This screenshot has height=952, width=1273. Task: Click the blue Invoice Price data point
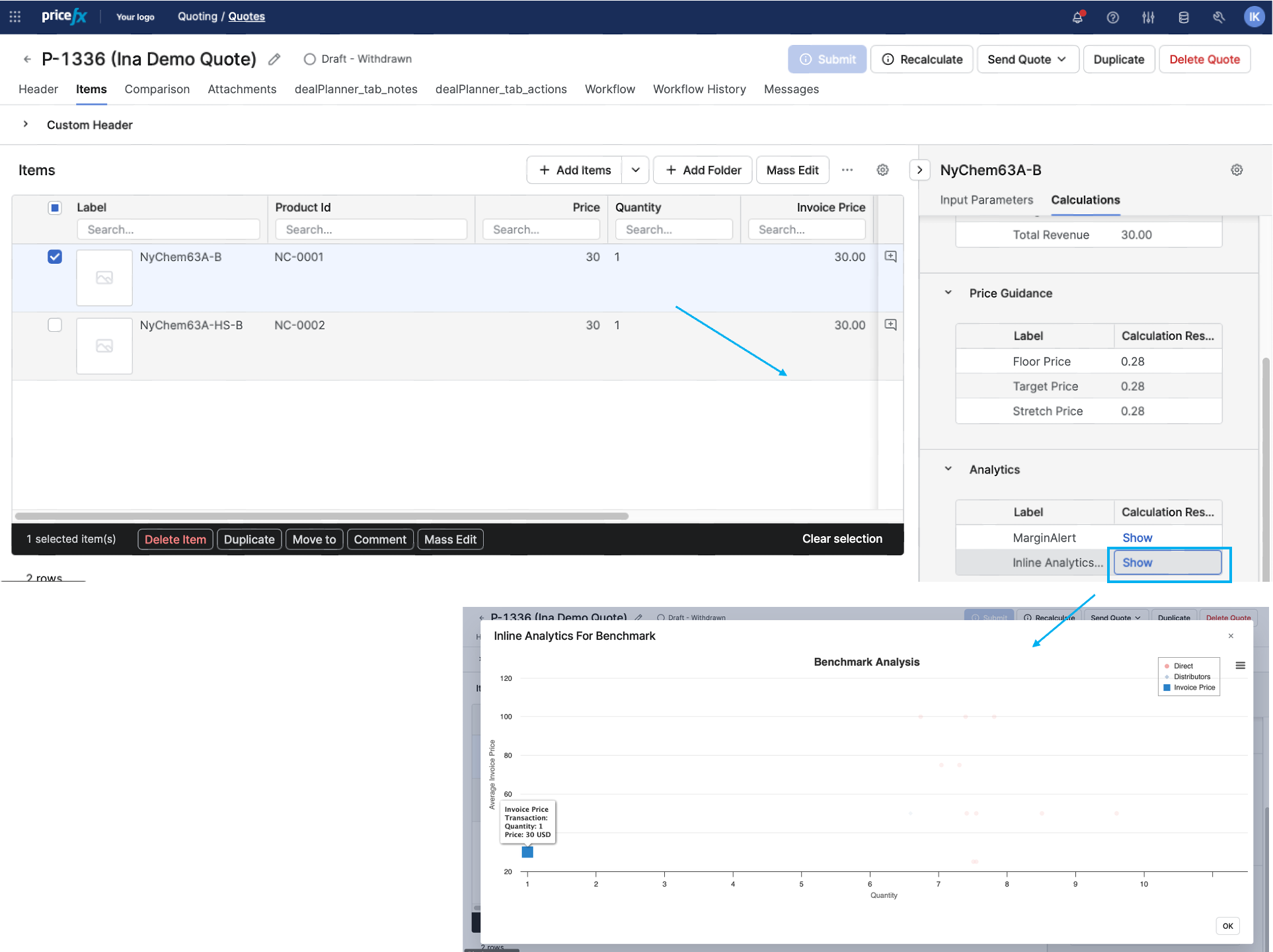click(527, 852)
